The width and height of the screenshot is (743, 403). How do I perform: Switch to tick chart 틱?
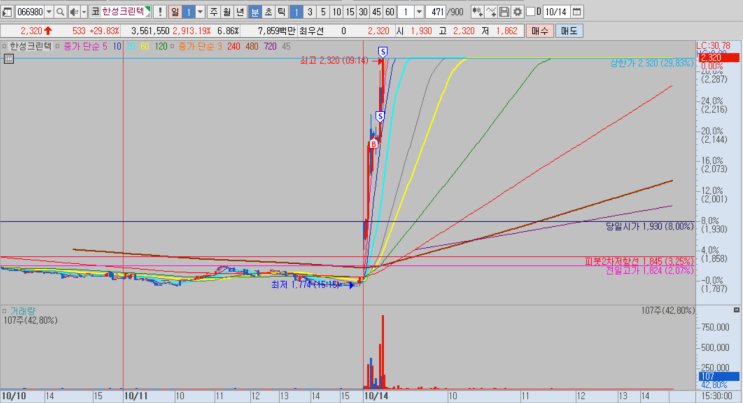tap(281, 11)
